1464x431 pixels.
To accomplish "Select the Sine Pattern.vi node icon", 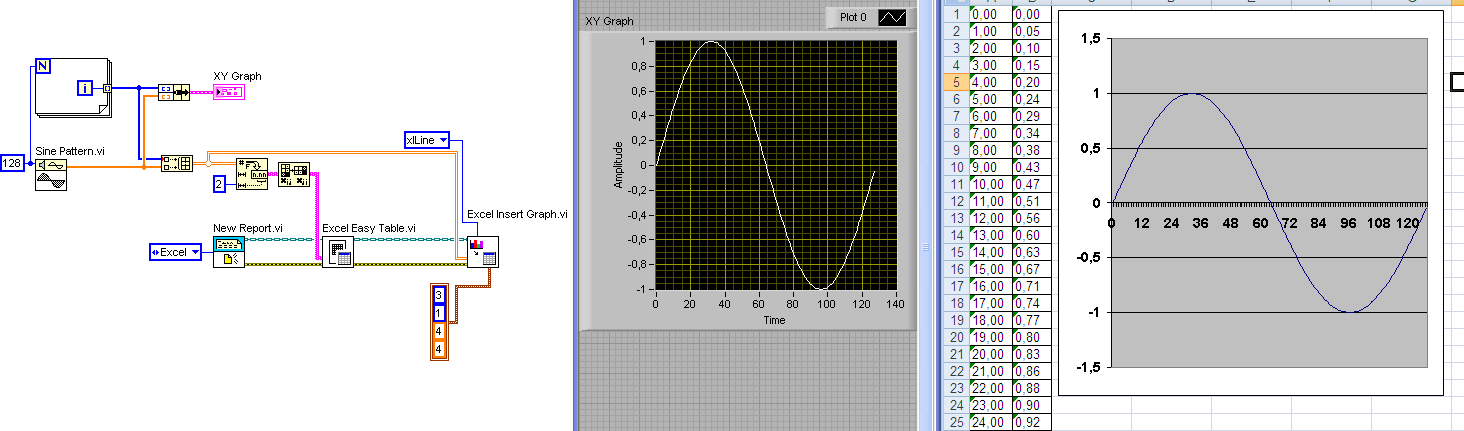I will click(51, 173).
